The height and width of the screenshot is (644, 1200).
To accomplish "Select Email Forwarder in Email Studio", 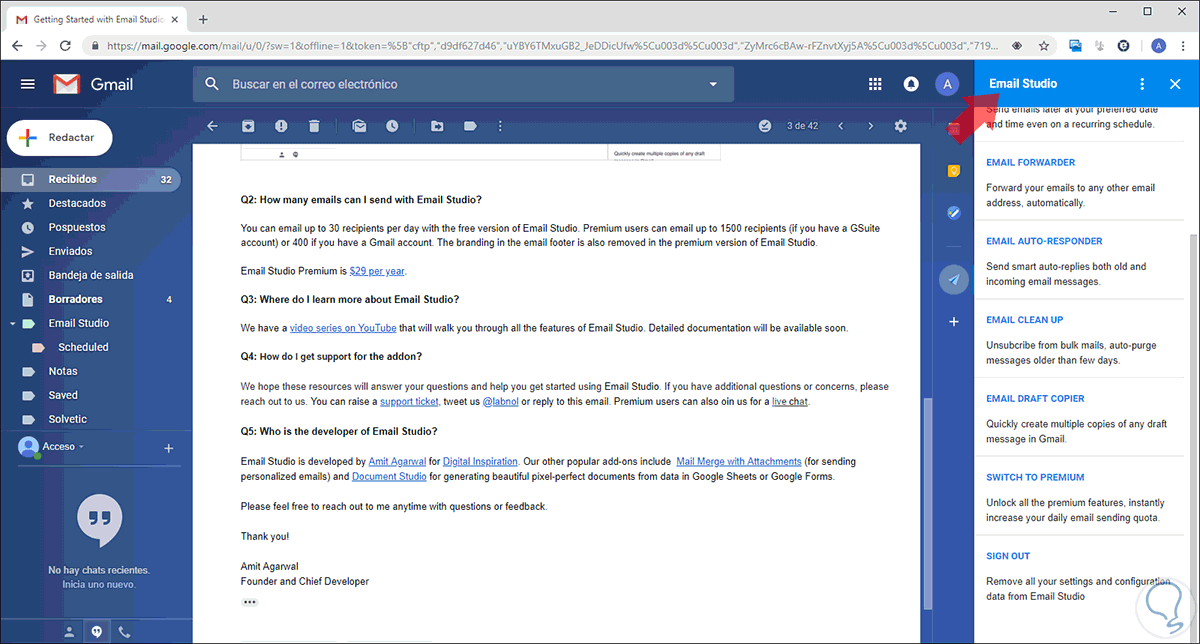I will pyautogui.click(x=1031, y=162).
